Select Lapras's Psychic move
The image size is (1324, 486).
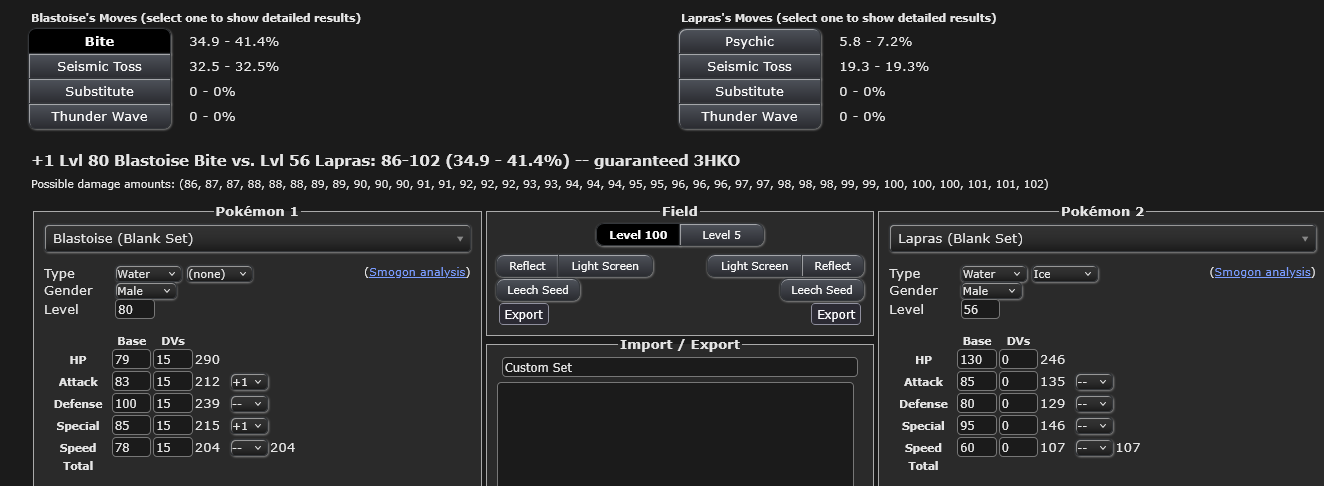[750, 41]
